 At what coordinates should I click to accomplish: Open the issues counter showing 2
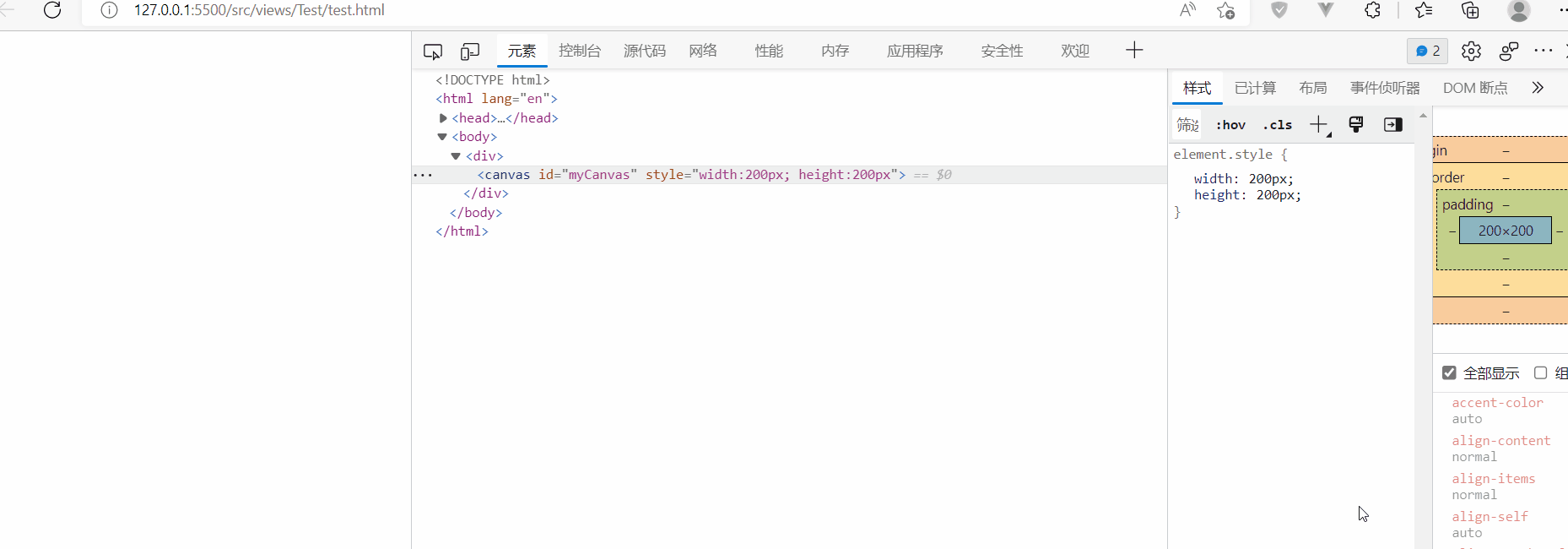click(x=1428, y=52)
